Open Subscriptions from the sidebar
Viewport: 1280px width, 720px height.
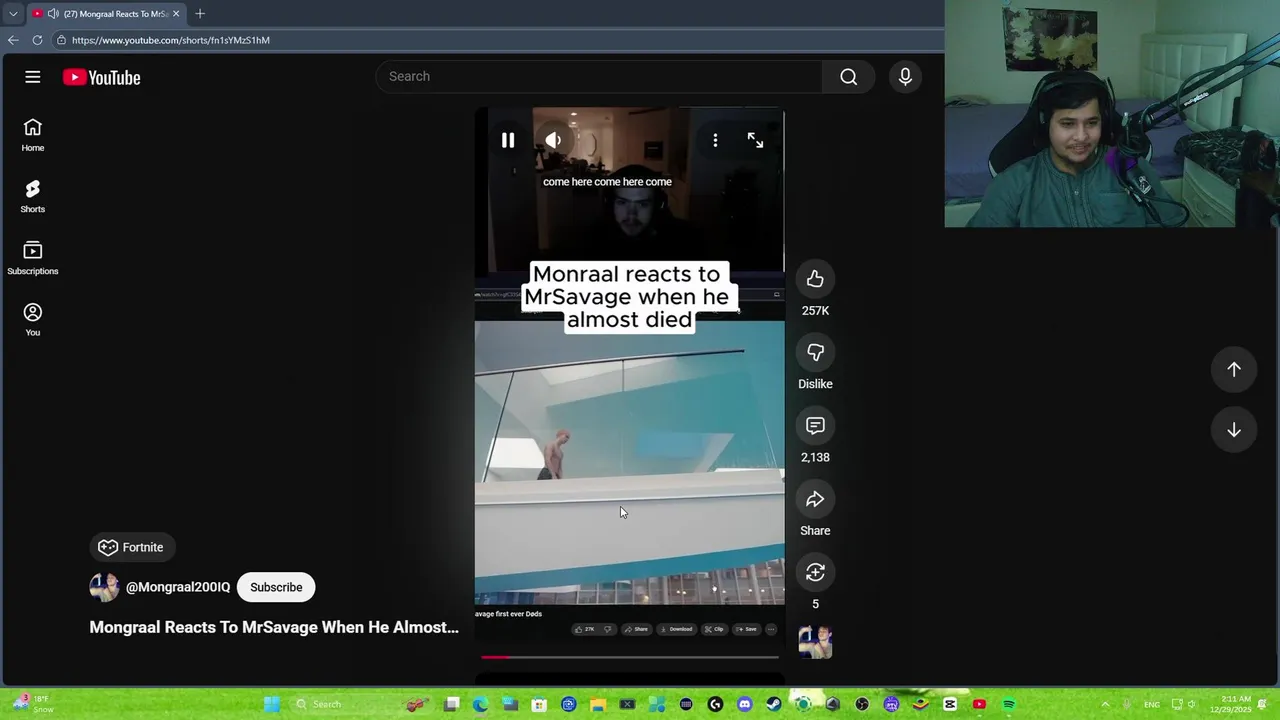coord(33,258)
